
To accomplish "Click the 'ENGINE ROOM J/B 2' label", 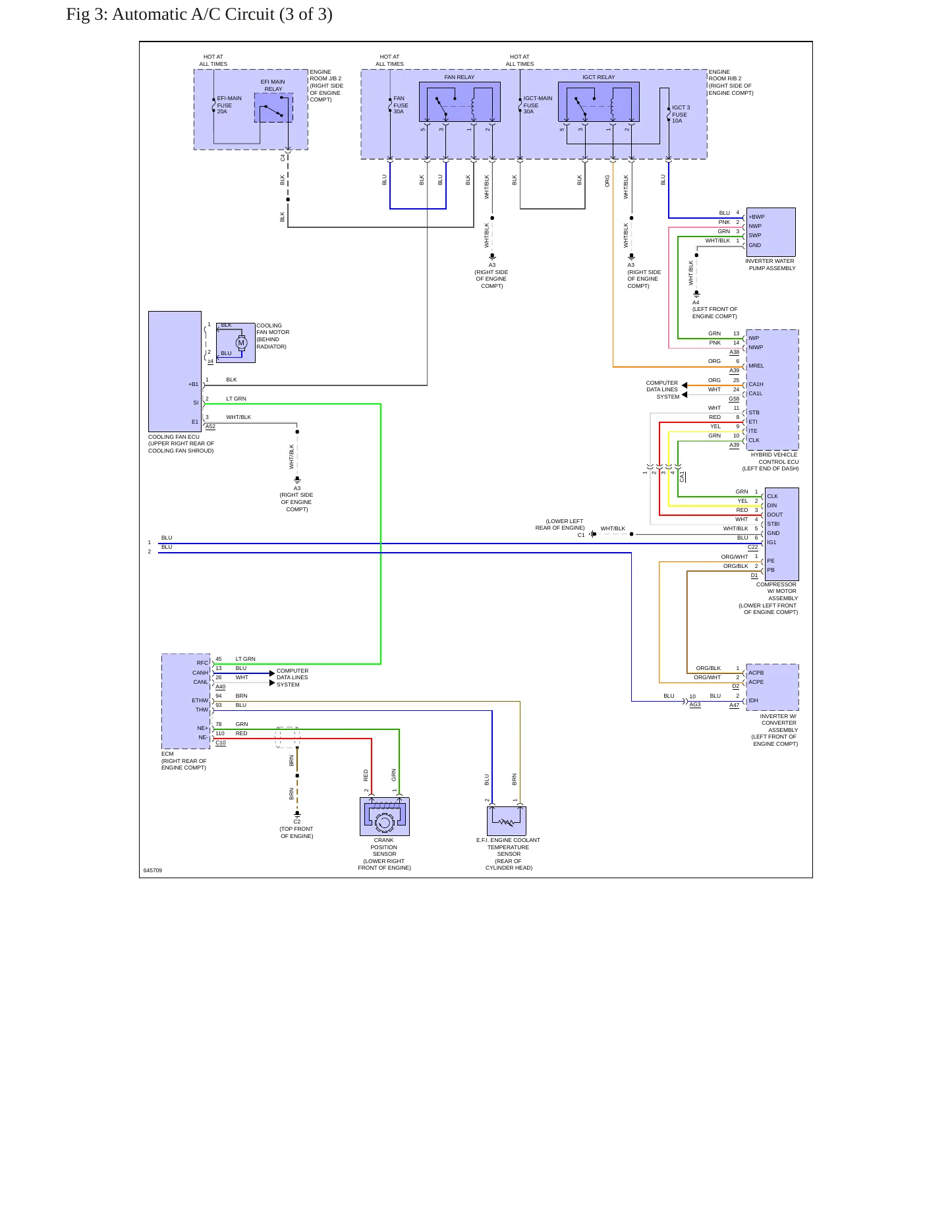I will 325,75.
